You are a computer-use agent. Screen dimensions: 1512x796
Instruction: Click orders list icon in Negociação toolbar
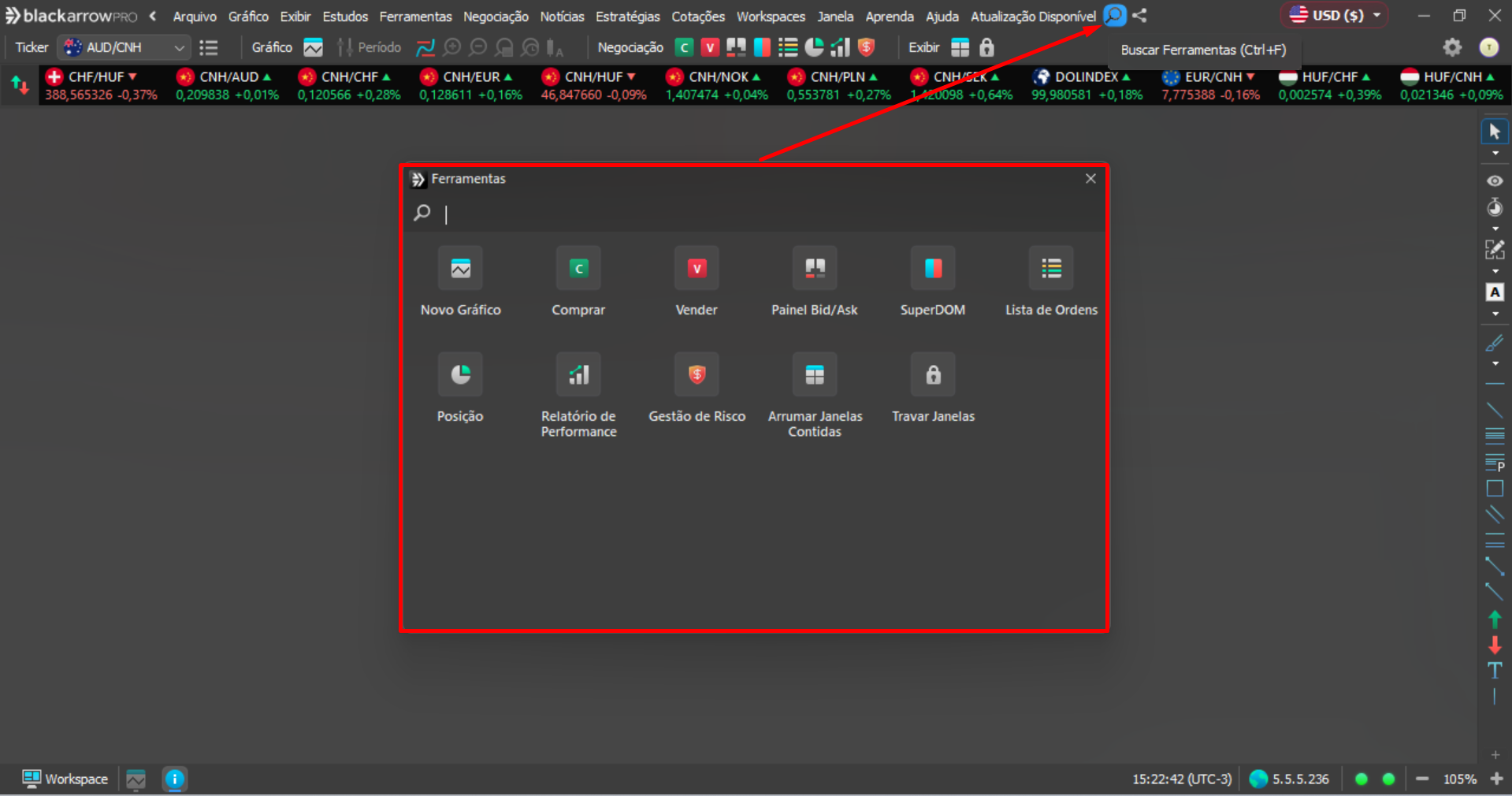pyautogui.click(x=788, y=47)
